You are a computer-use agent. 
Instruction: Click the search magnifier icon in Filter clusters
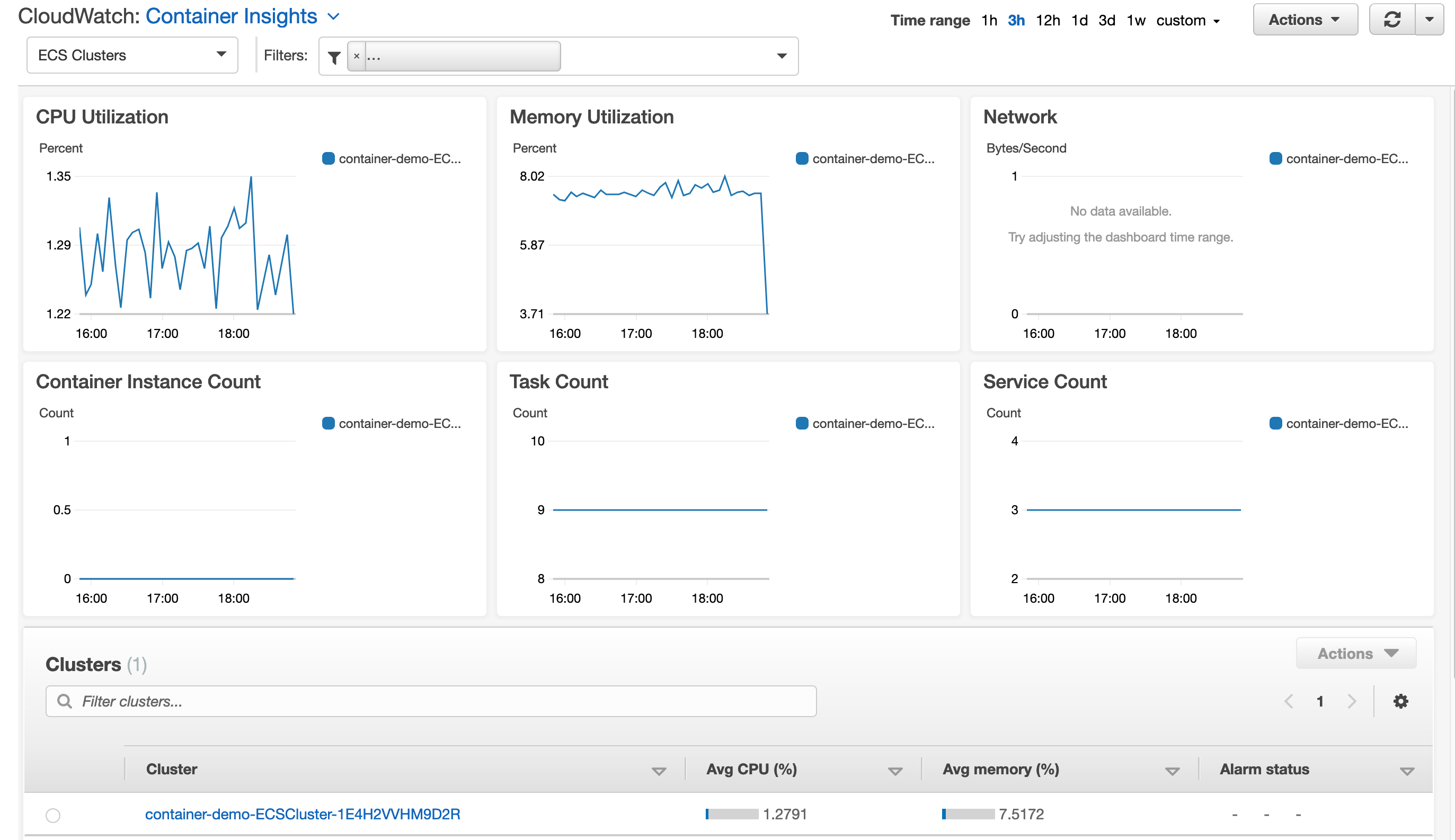[x=65, y=702]
